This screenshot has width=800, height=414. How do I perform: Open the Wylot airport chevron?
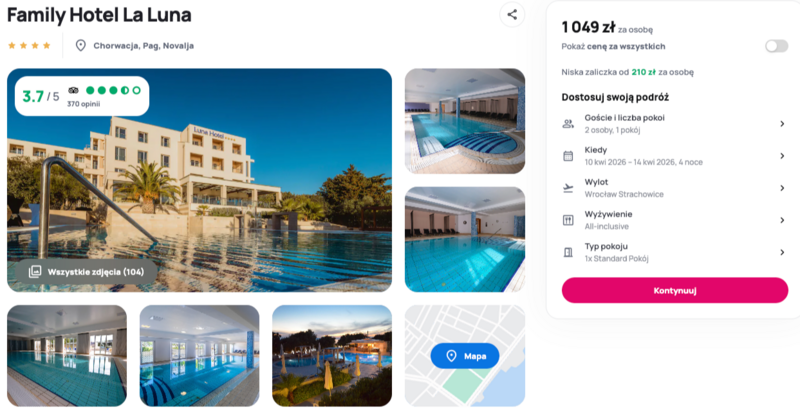(782, 188)
